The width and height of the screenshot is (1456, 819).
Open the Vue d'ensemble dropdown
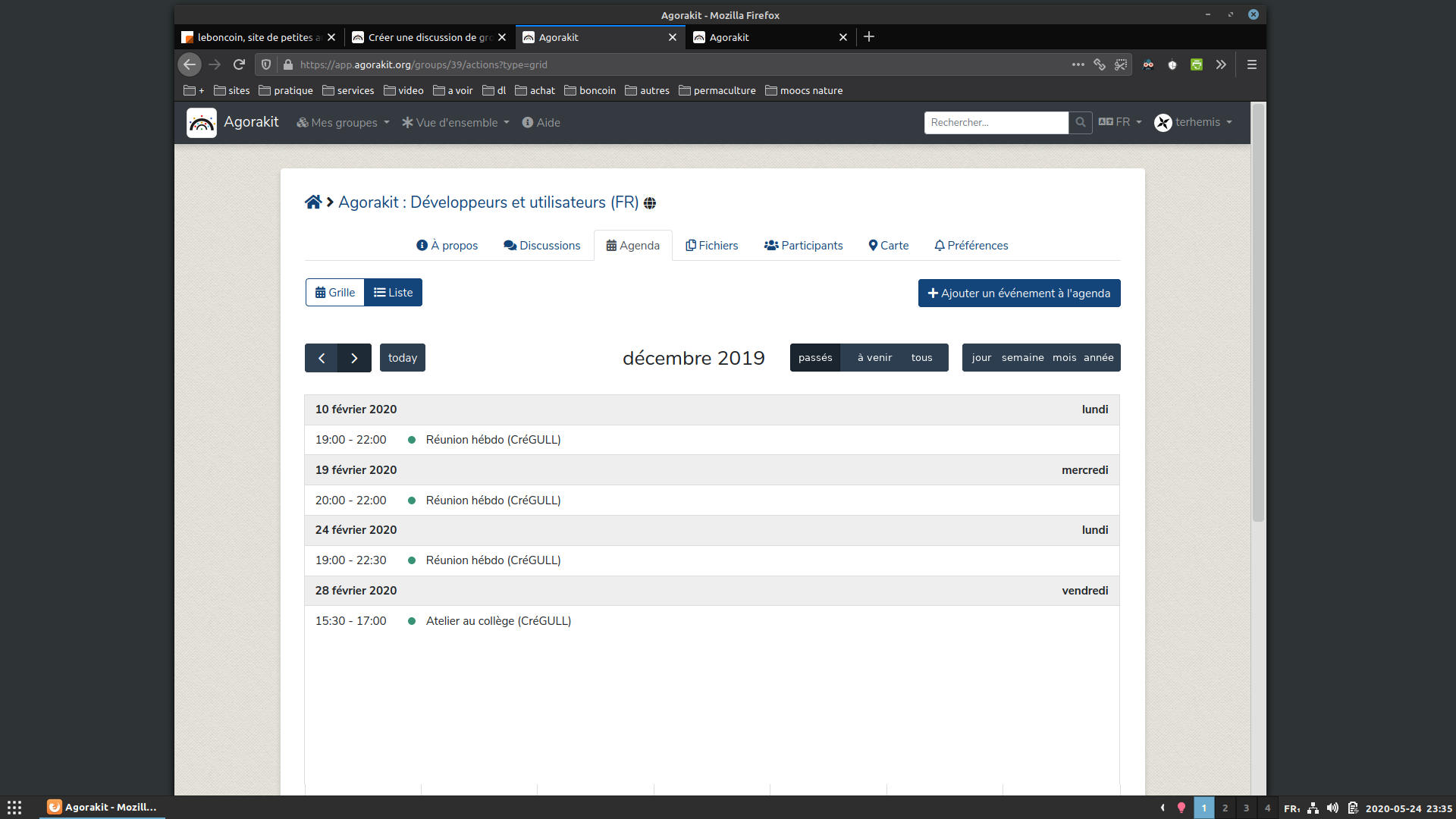[456, 123]
